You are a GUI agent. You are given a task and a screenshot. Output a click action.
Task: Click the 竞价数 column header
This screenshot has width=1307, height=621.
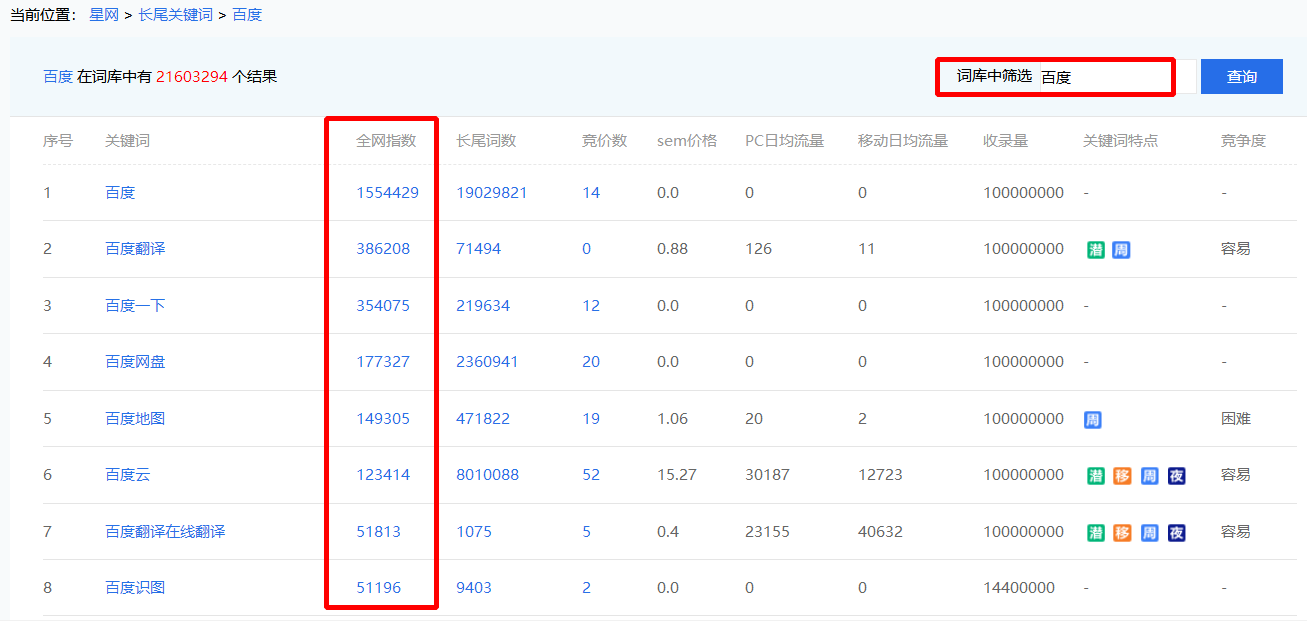point(605,141)
